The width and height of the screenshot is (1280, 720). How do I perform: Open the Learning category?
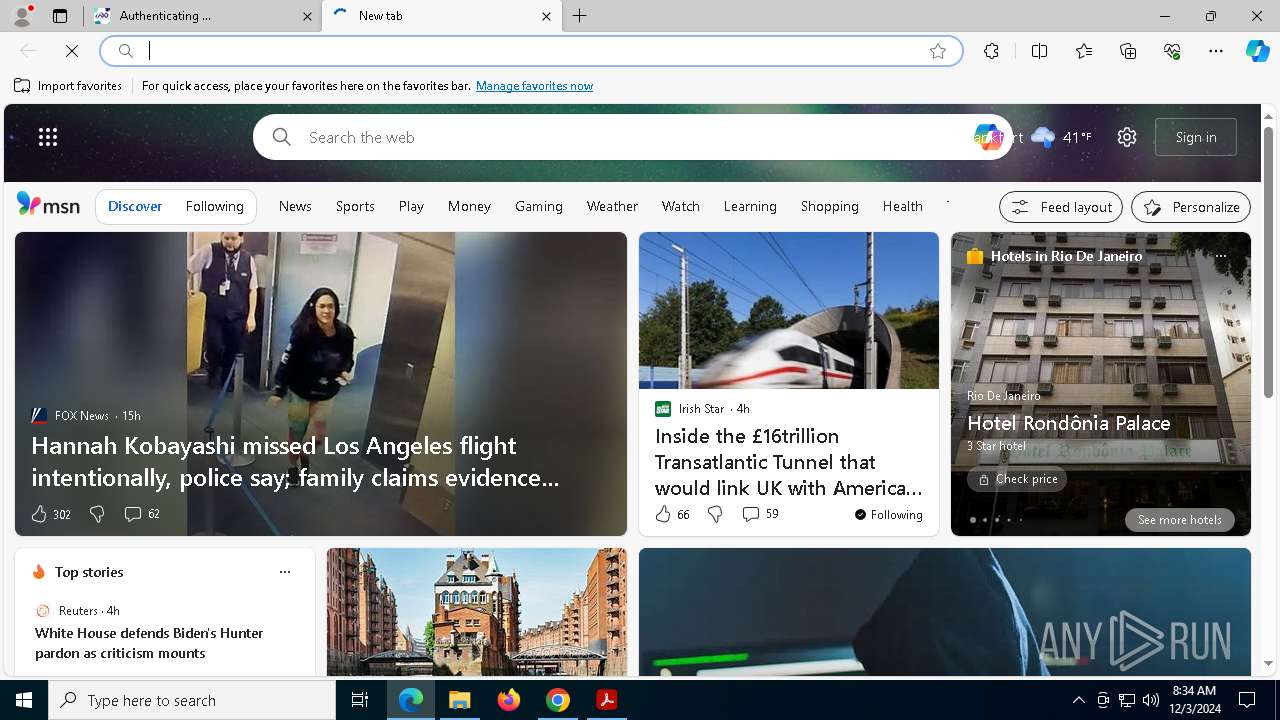pos(750,206)
